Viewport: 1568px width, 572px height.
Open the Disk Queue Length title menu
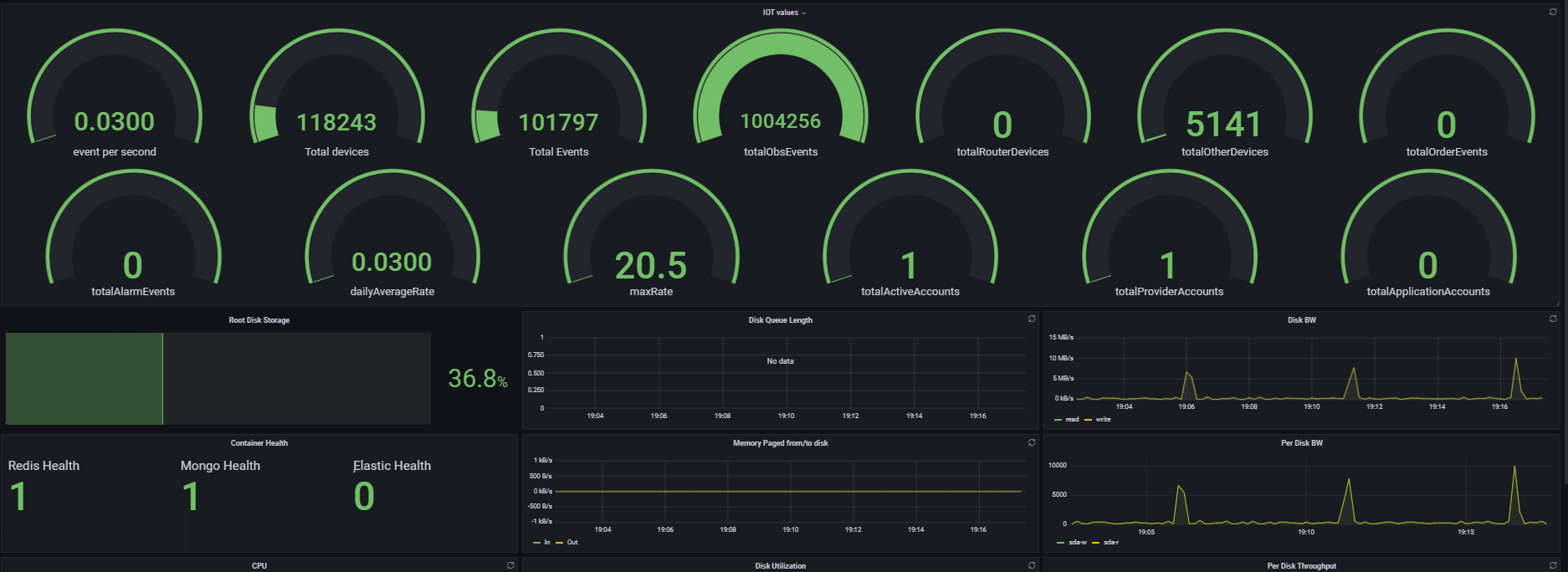tap(781, 320)
